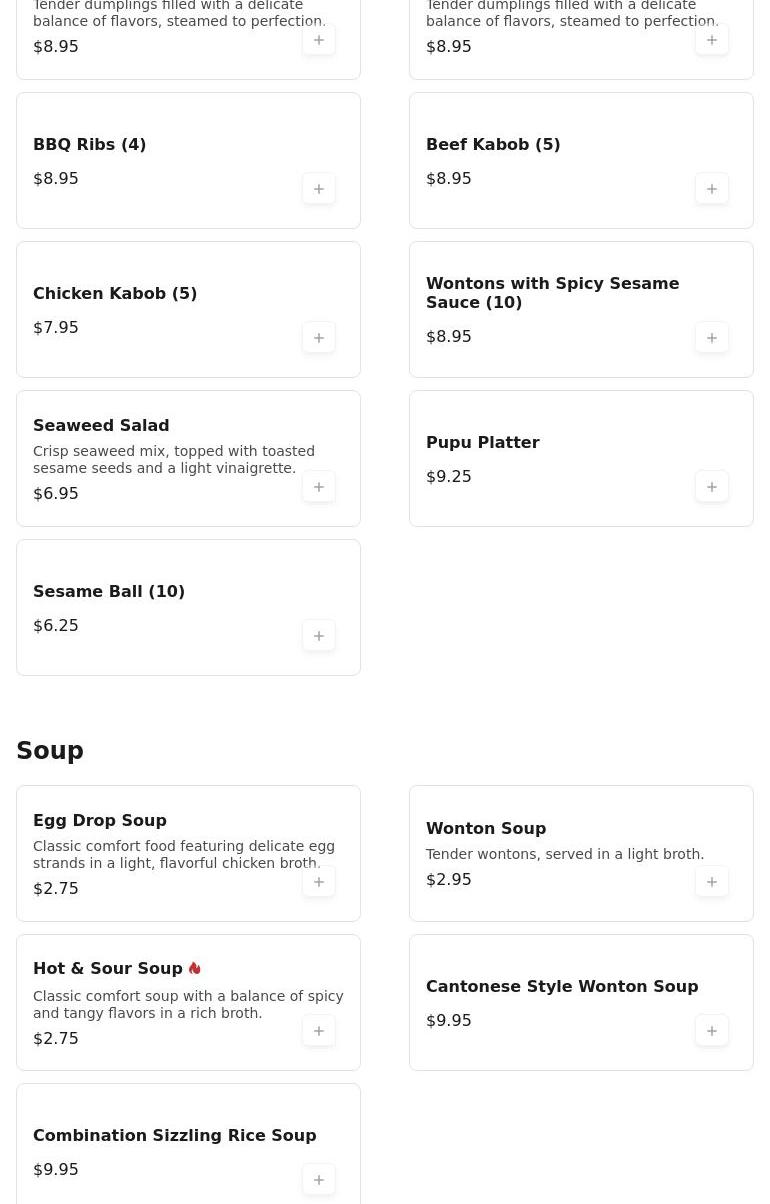Add Beef Kabob (5) using plus button
This screenshot has width=770, height=1204.
point(712,189)
